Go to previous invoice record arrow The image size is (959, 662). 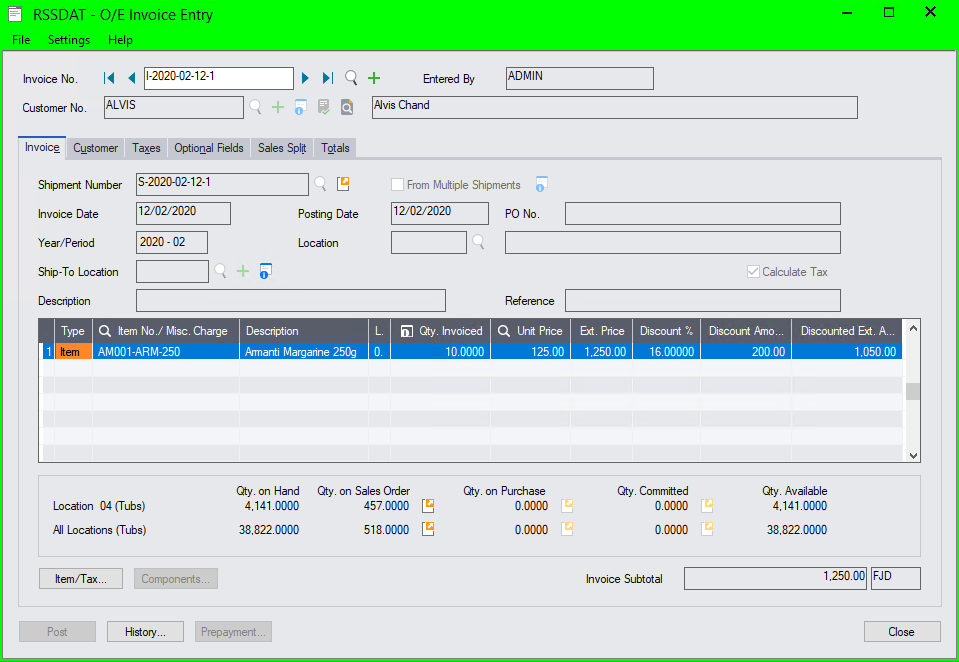(131, 78)
